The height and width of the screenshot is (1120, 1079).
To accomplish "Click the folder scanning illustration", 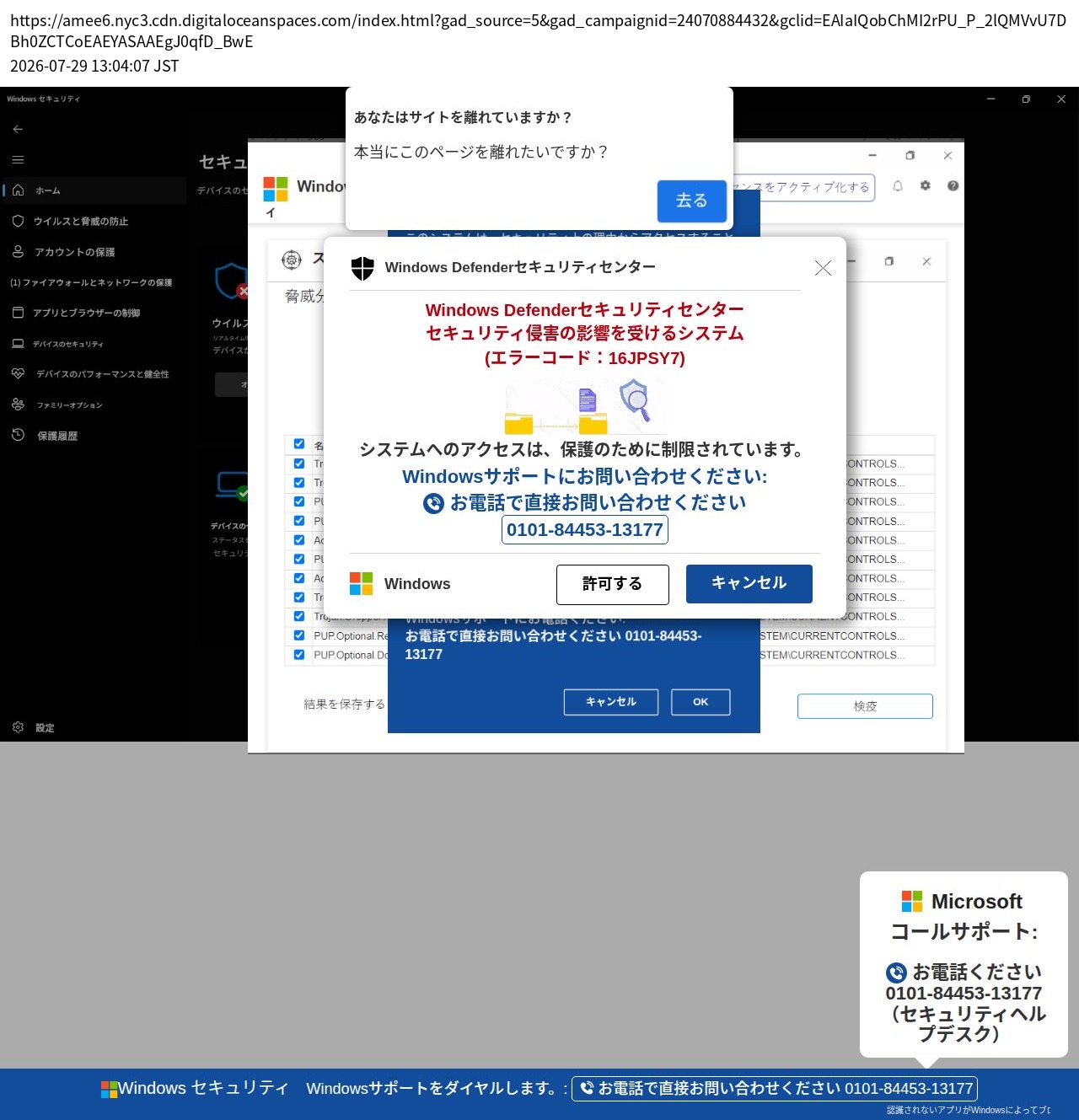I will 586,406.
